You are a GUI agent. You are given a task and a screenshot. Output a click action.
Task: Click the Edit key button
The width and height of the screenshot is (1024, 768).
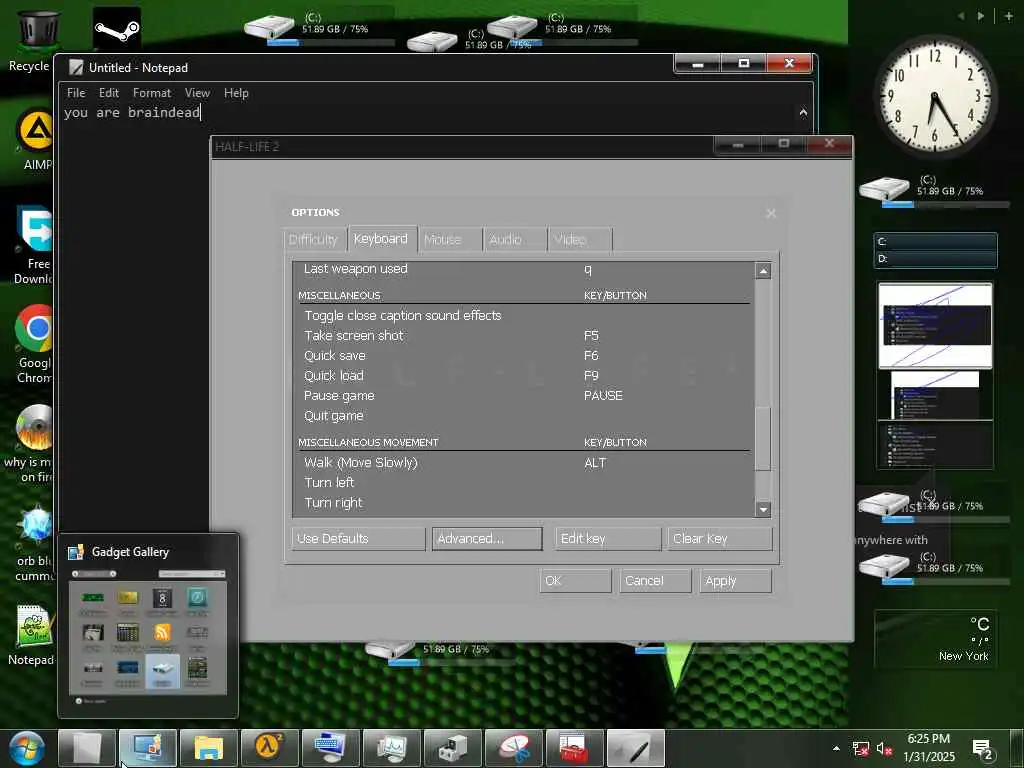pos(608,539)
